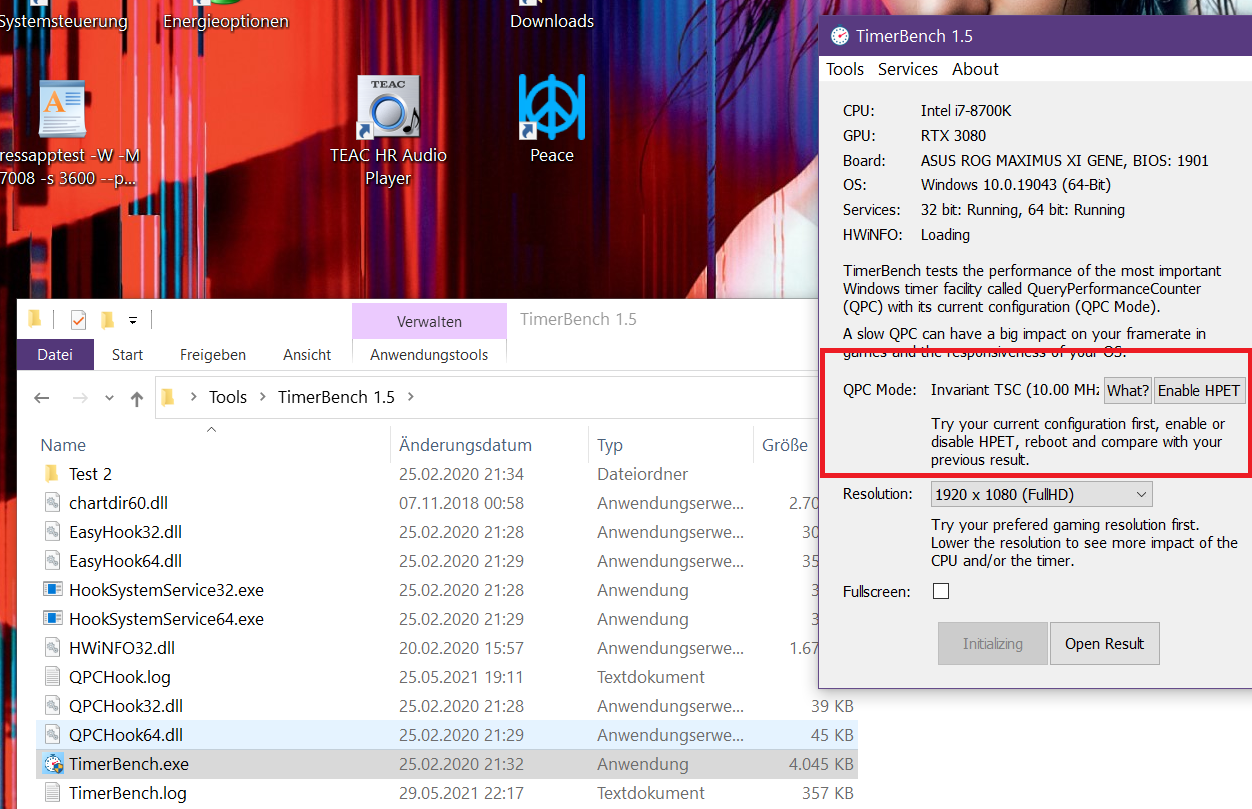Open the Datei tab in Explorer
The height and width of the screenshot is (809, 1252).
[55, 354]
